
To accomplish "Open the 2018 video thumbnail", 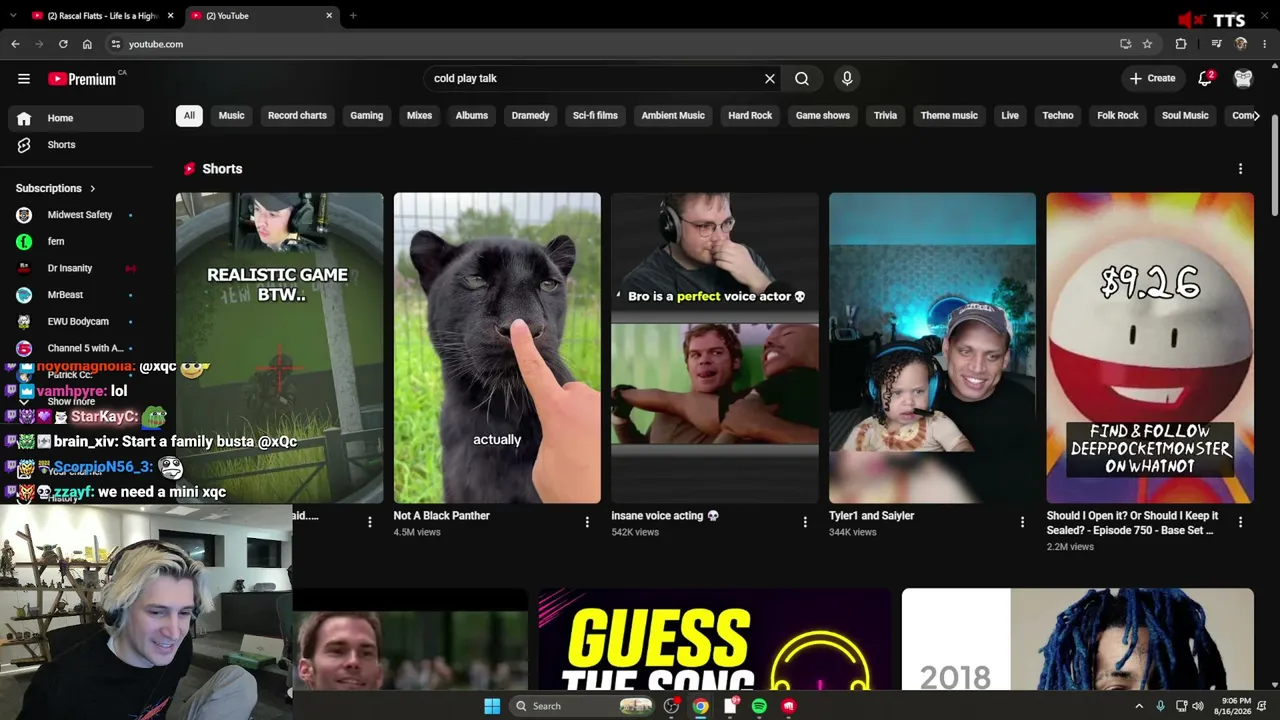I will pyautogui.click(x=1077, y=640).
